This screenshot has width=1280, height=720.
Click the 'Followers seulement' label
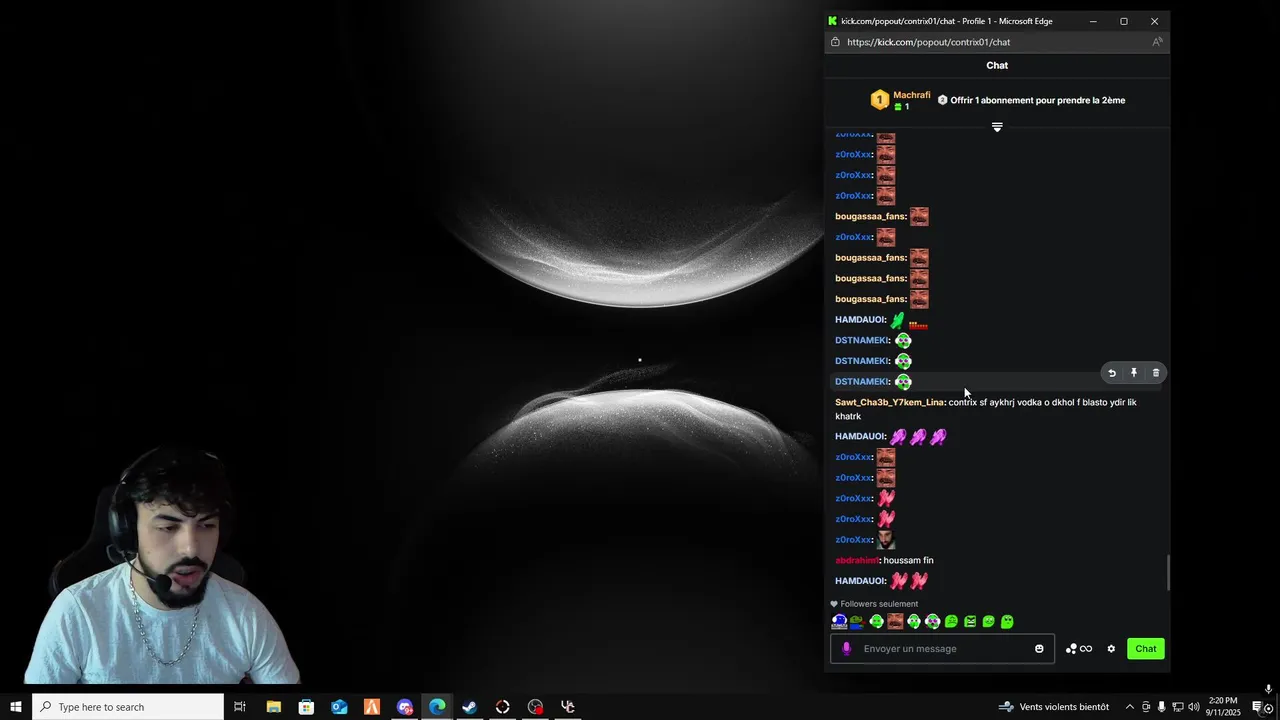(879, 604)
